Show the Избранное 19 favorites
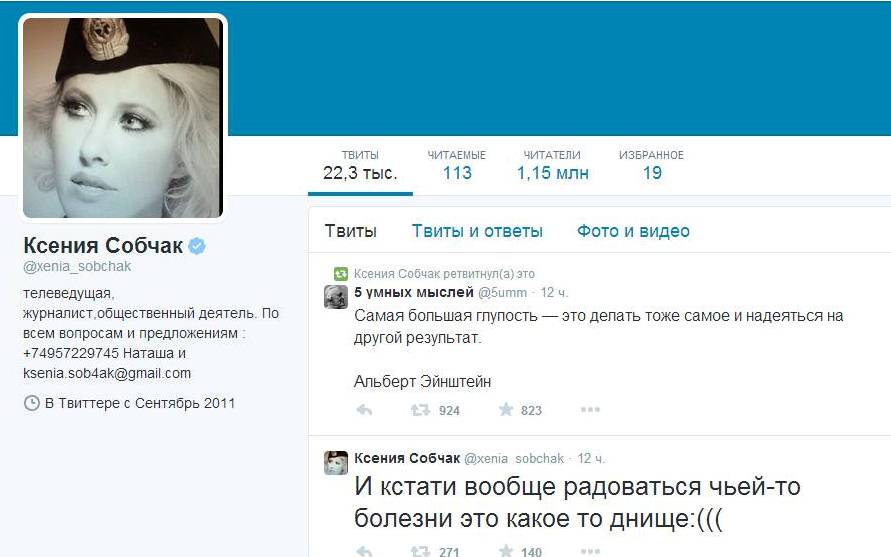The width and height of the screenshot is (891, 557). 651,165
